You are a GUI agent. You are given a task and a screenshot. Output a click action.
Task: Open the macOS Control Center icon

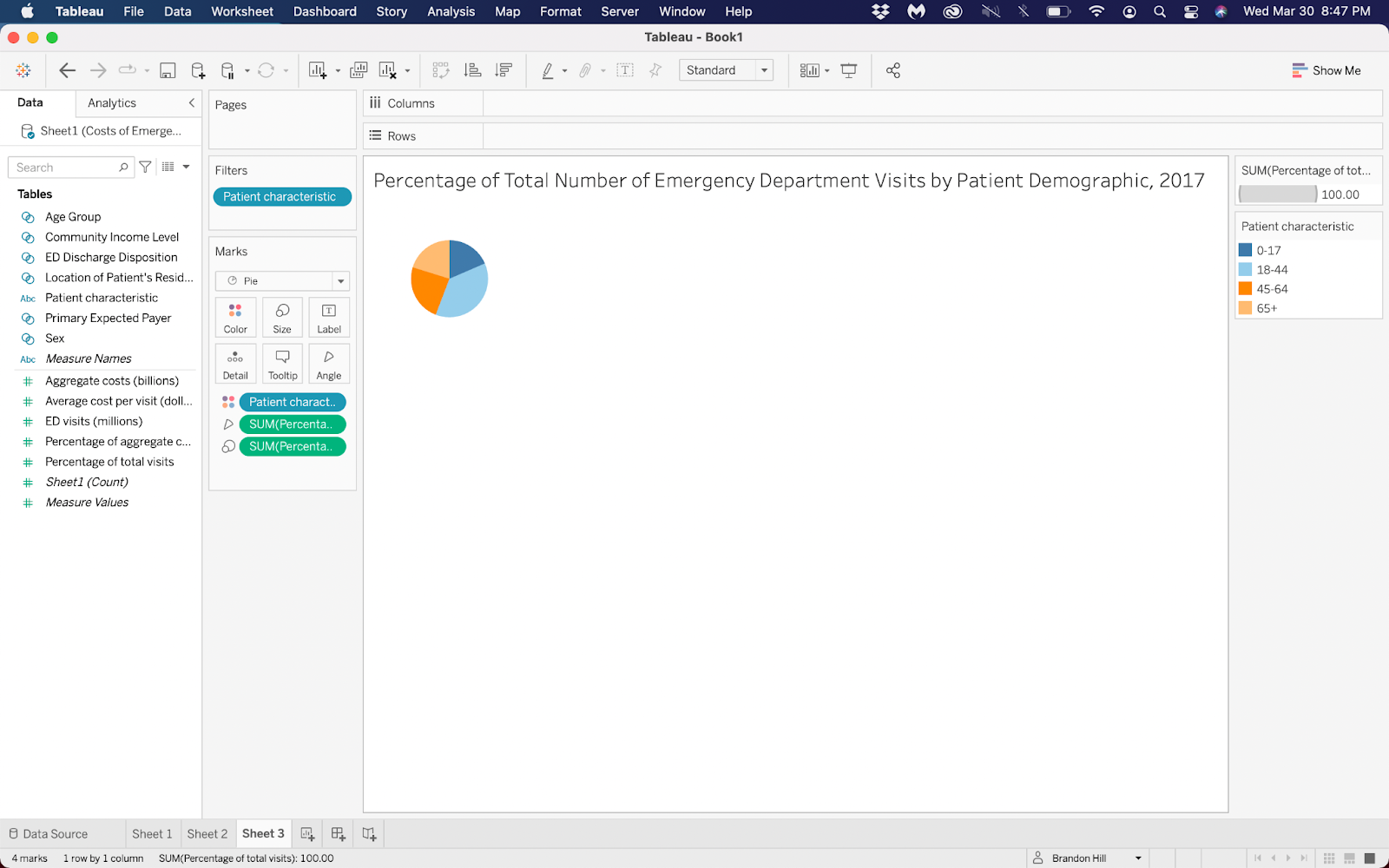click(x=1191, y=11)
